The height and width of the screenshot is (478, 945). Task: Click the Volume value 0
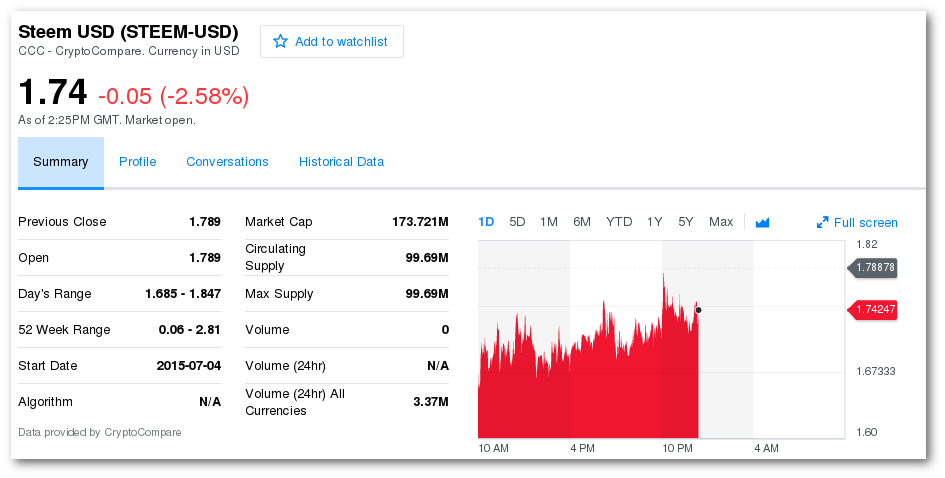[x=445, y=330]
